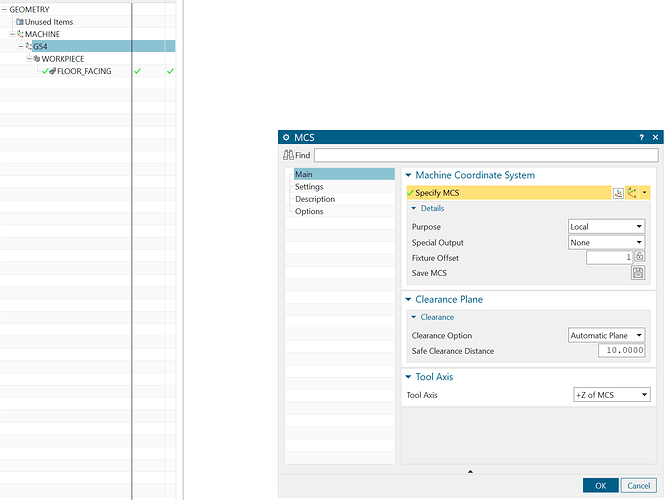Select the FLOOR_FACING tree item

[x=84, y=71]
